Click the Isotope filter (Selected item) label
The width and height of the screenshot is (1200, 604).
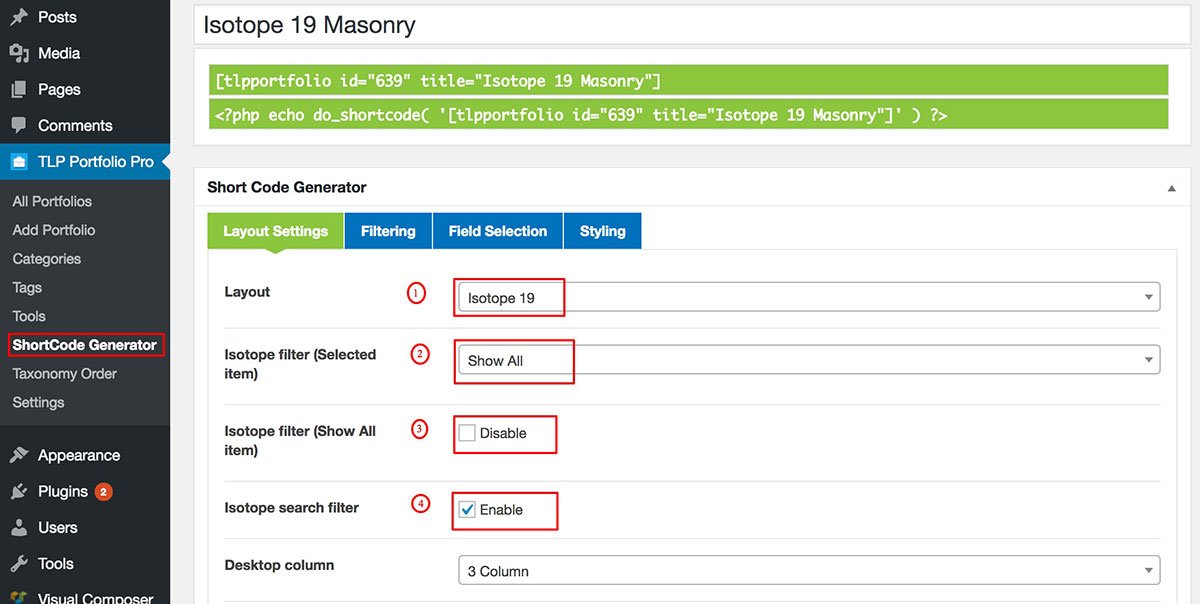pos(300,364)
